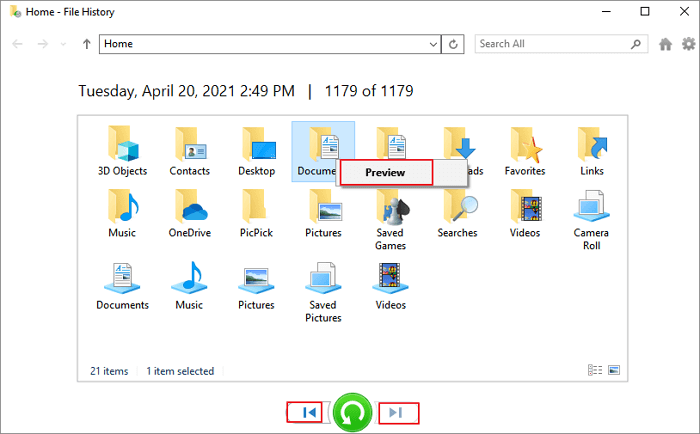Click the Search All field
This screenshot has height=434, width=700.
(x=554, y=44)
